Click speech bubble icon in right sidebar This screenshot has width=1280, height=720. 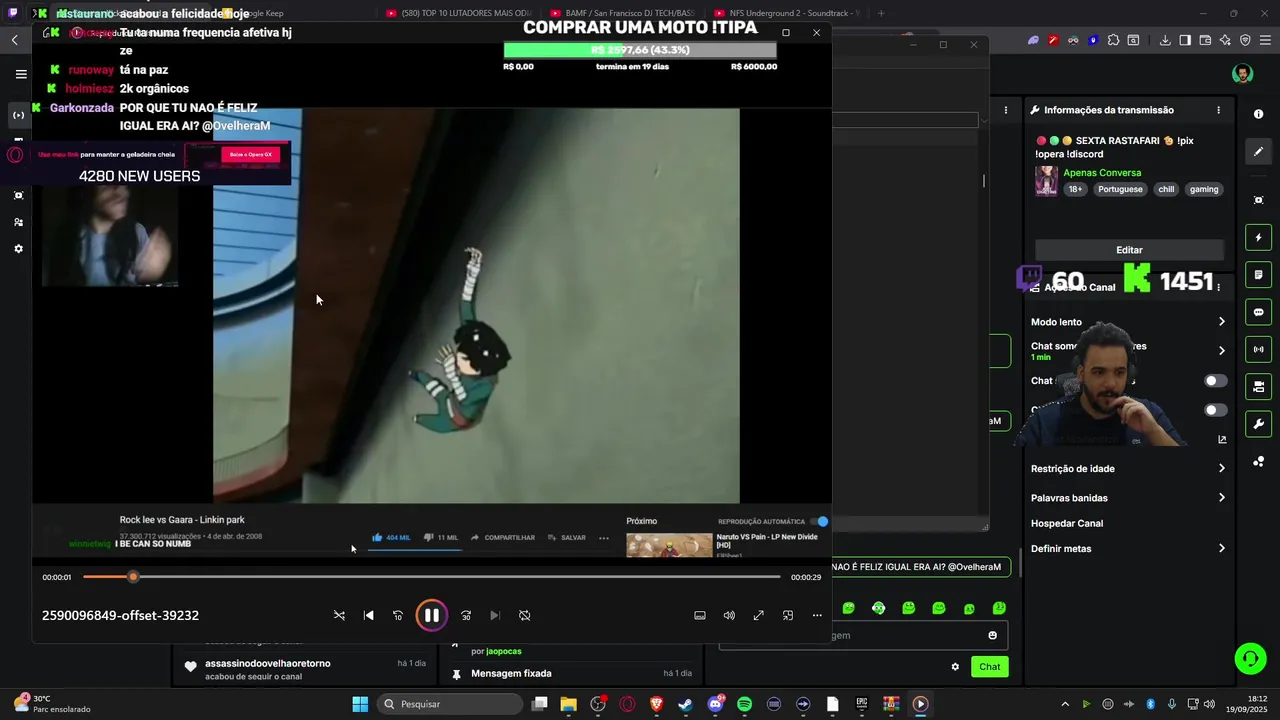(x=1258, y=312)
